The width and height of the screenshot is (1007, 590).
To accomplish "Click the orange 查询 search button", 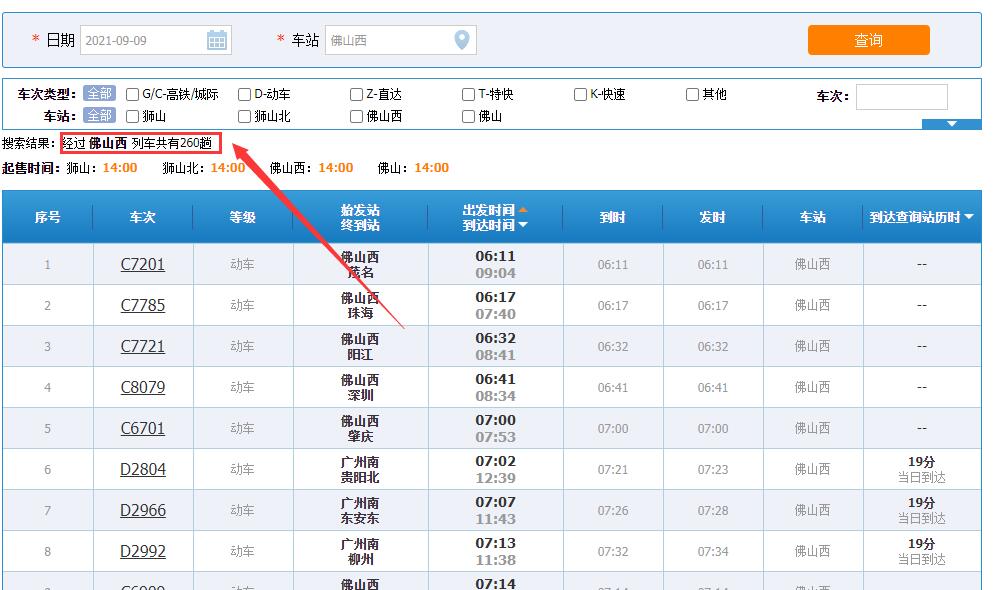I will pyautogui.click(x=868, y=40).
